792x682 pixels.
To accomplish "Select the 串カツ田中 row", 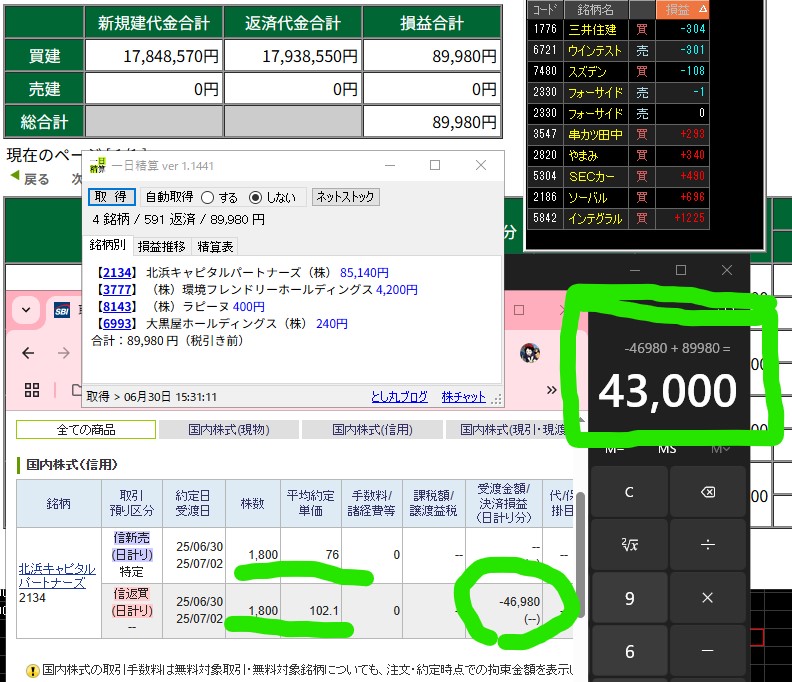I will [618, 134].
